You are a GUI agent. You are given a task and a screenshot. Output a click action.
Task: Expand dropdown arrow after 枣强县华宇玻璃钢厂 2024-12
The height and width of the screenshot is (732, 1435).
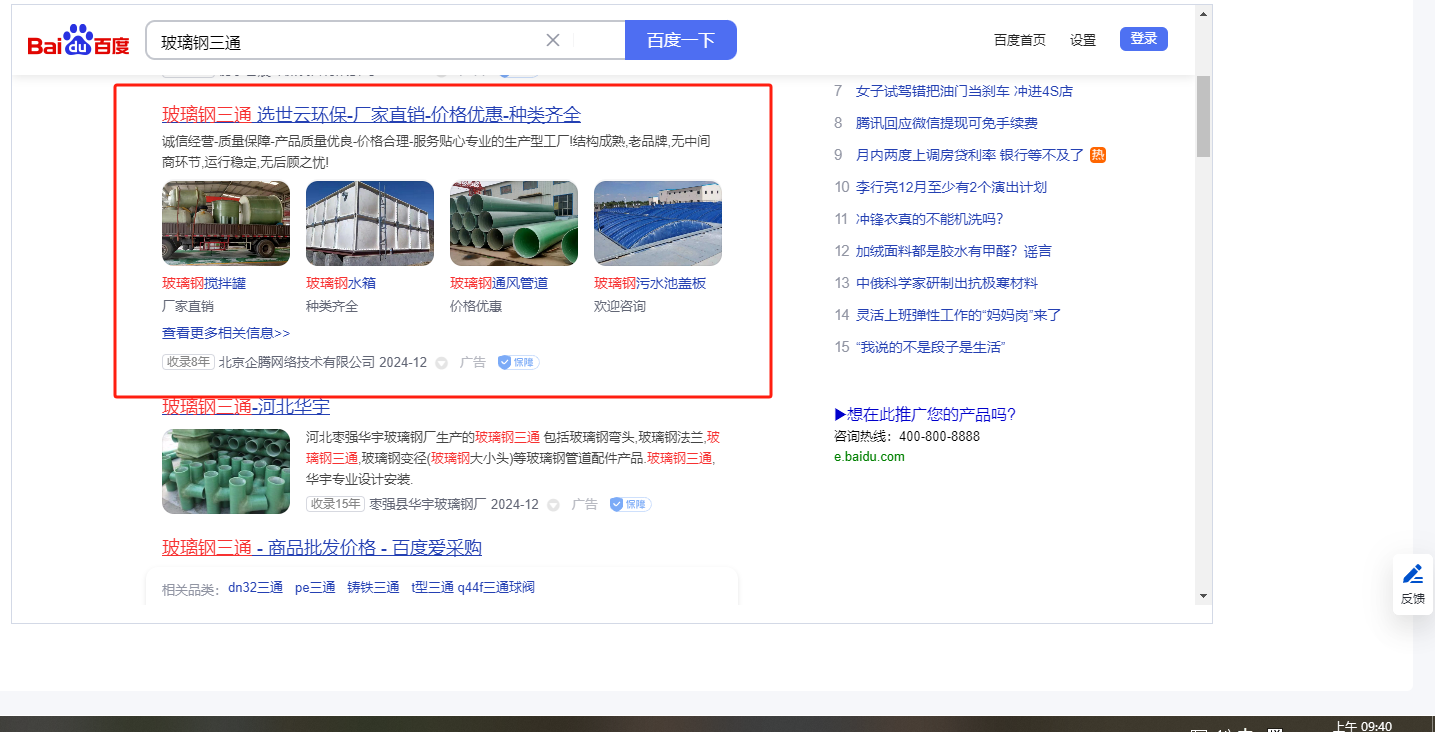pos(554,505)
